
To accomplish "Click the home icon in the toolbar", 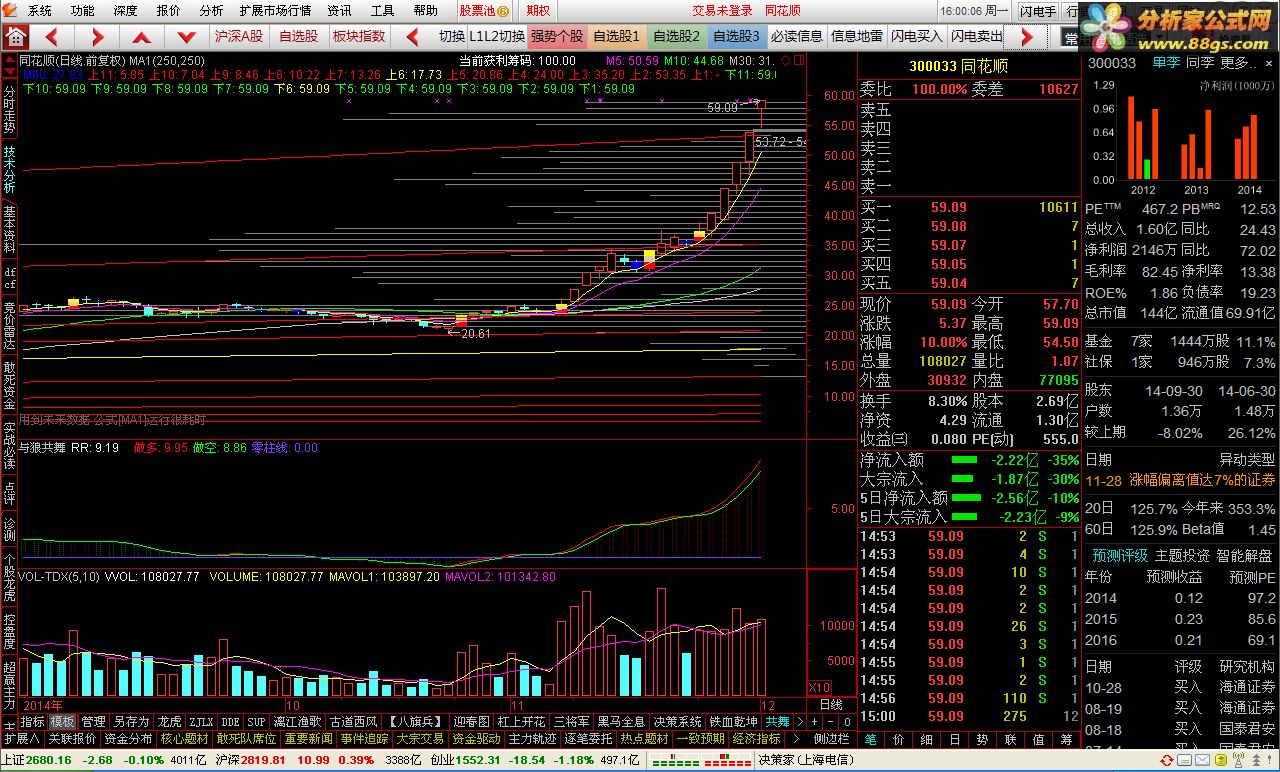I will pos(16,37).
